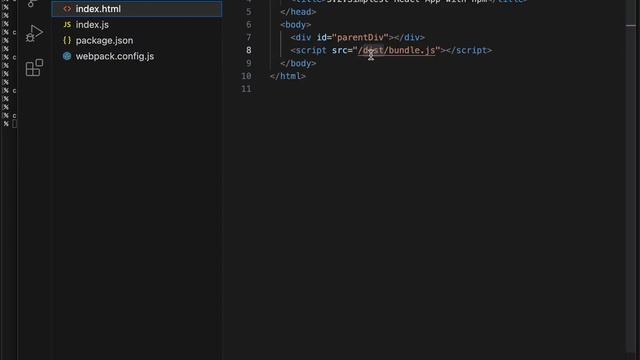This screenshot has width=640, height=360.
Task: Click line number 8 in the gutter
Action: tap(248, 50)
